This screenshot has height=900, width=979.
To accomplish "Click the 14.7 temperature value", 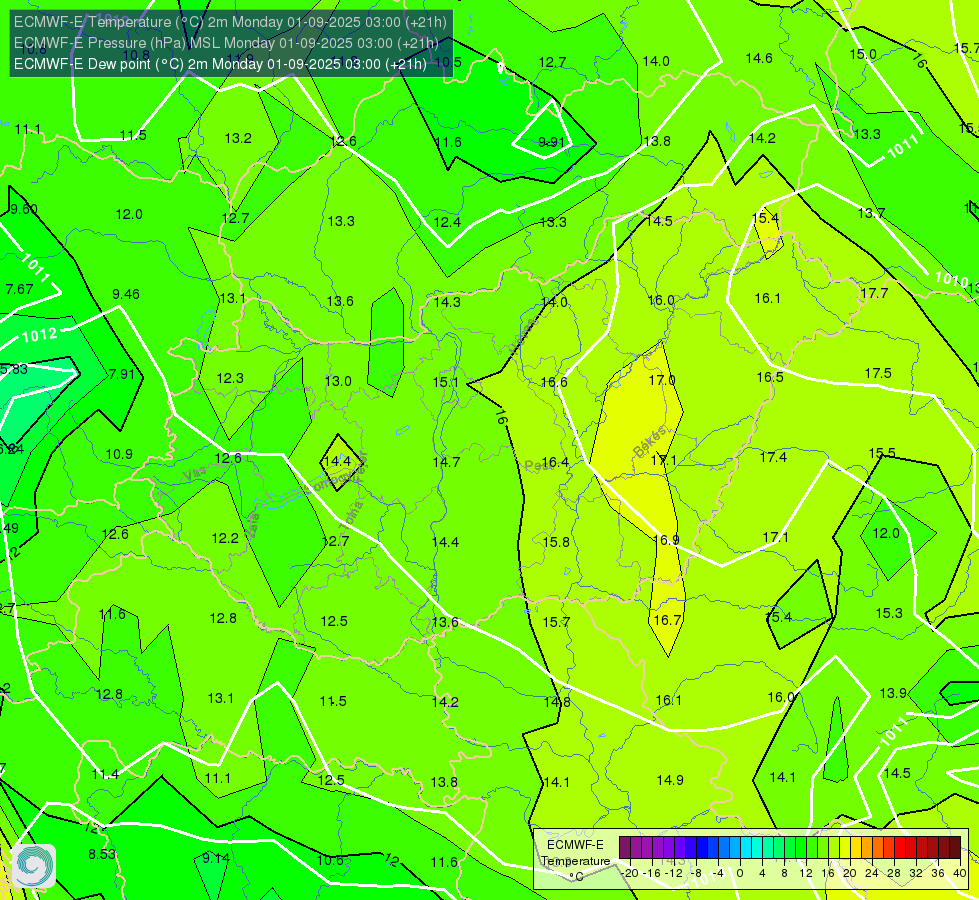I will (x=446, y=462).
